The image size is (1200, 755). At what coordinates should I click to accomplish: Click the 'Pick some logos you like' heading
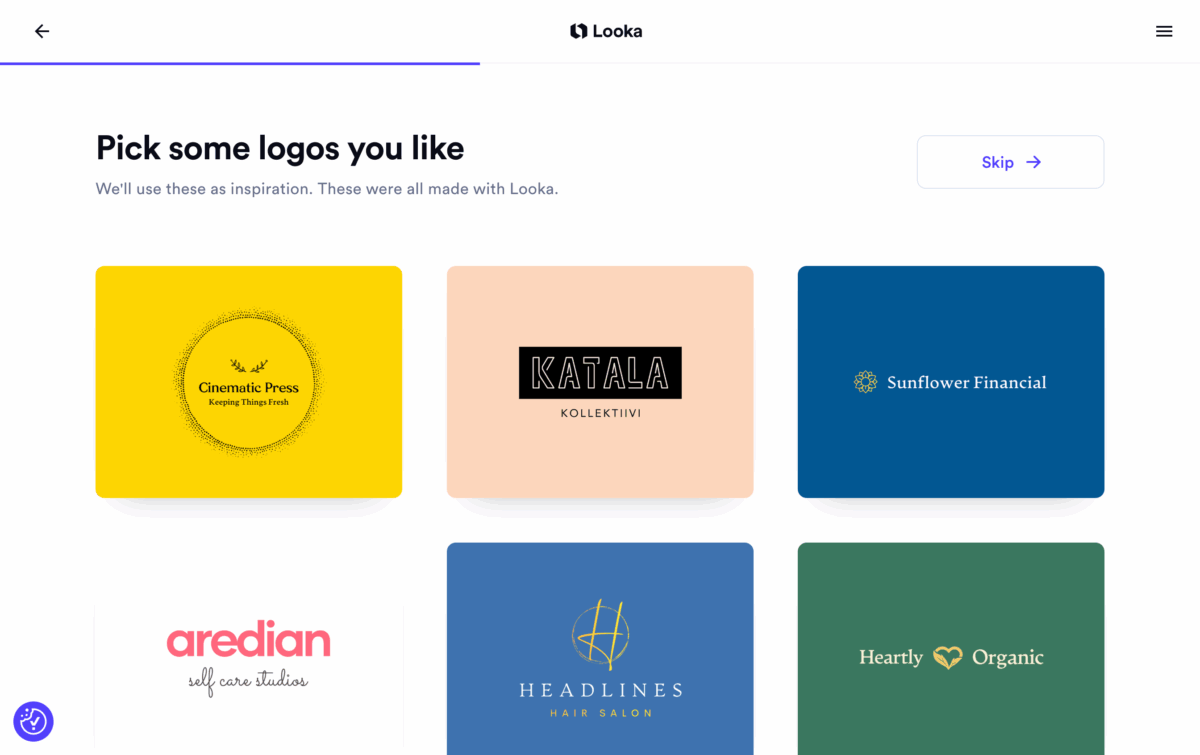(280, 148)
